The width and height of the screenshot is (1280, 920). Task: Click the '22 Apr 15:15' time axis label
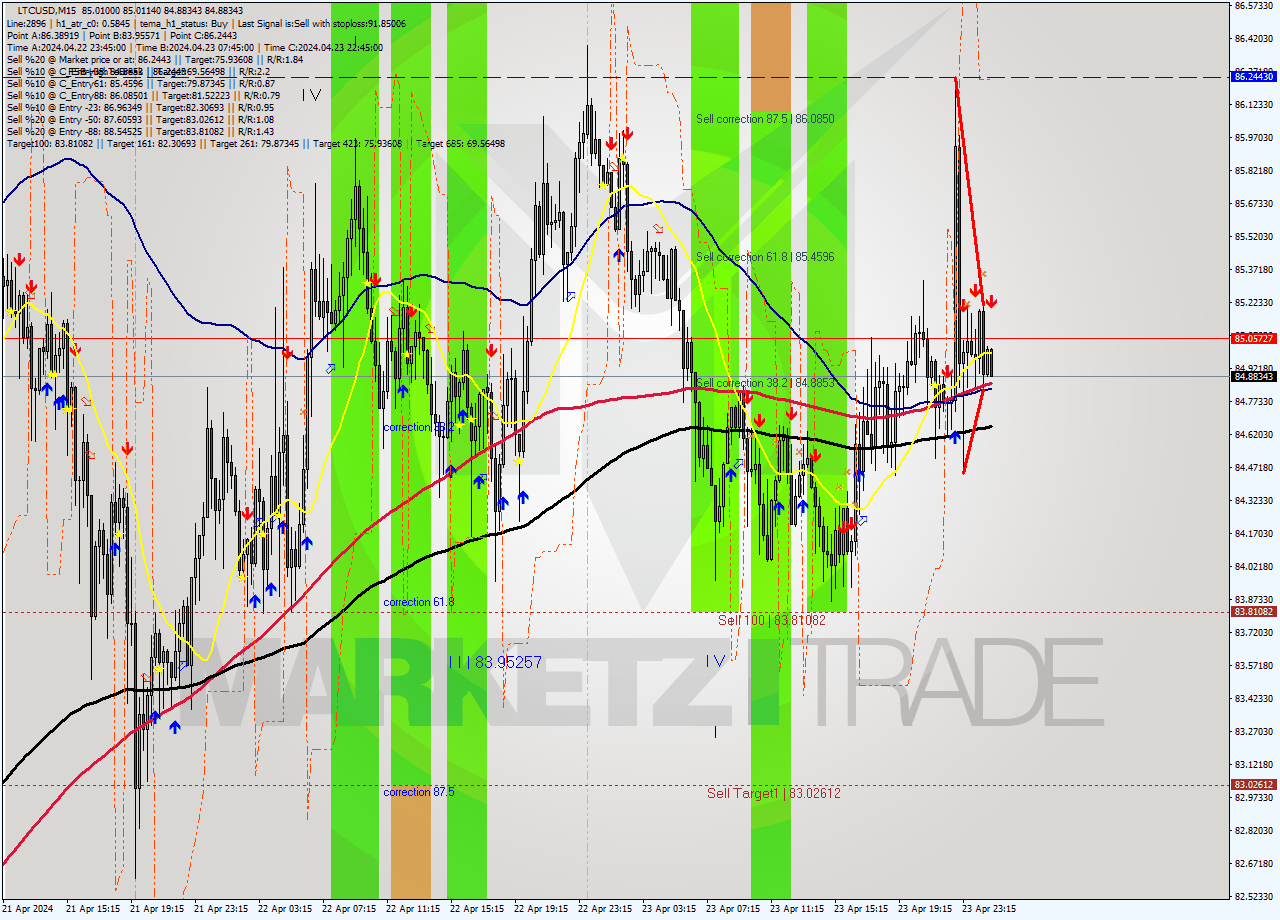tap(477, 909)
